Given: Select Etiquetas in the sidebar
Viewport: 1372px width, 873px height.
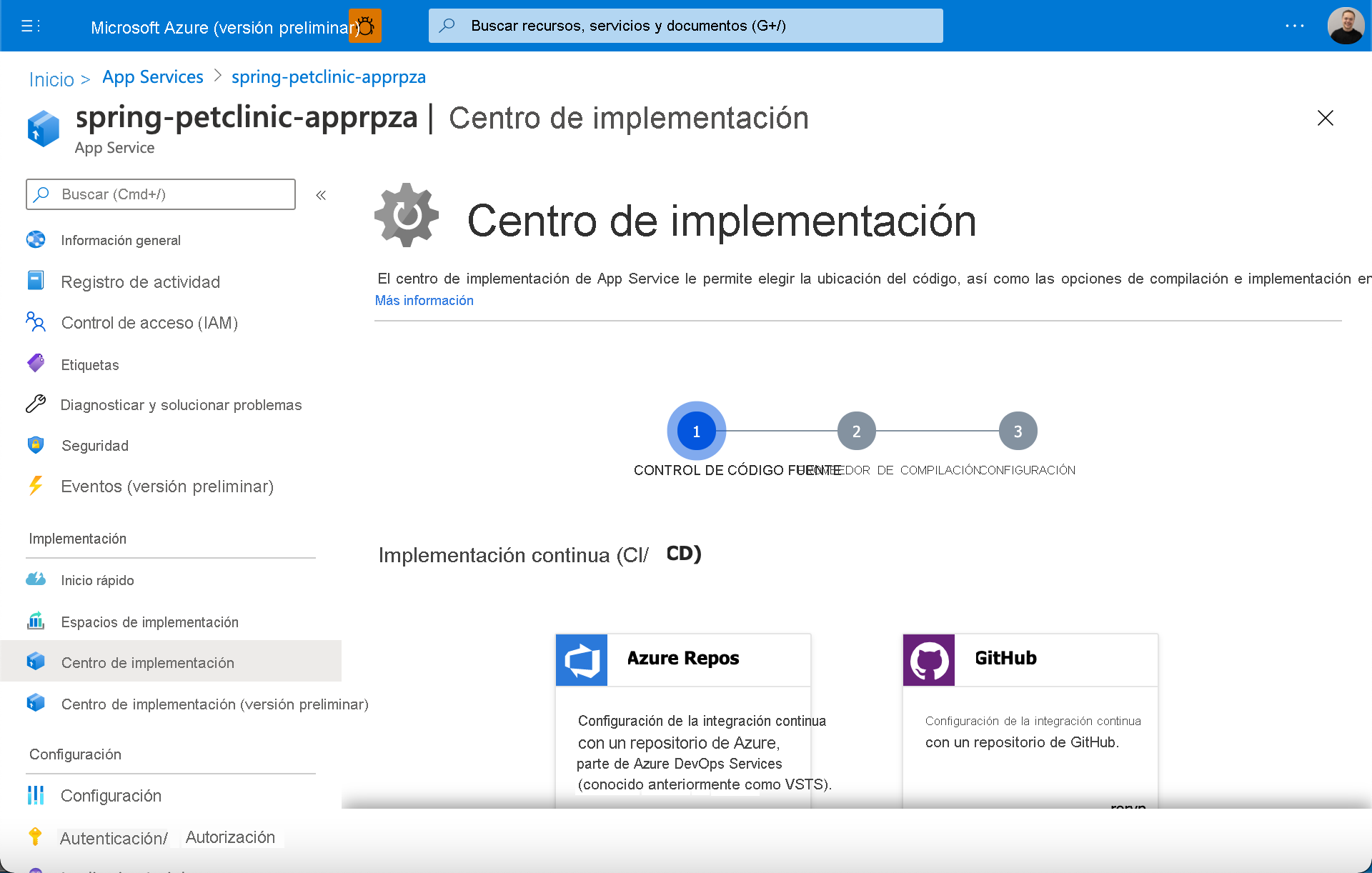Looking at the screenshot, I should point(90,364).
